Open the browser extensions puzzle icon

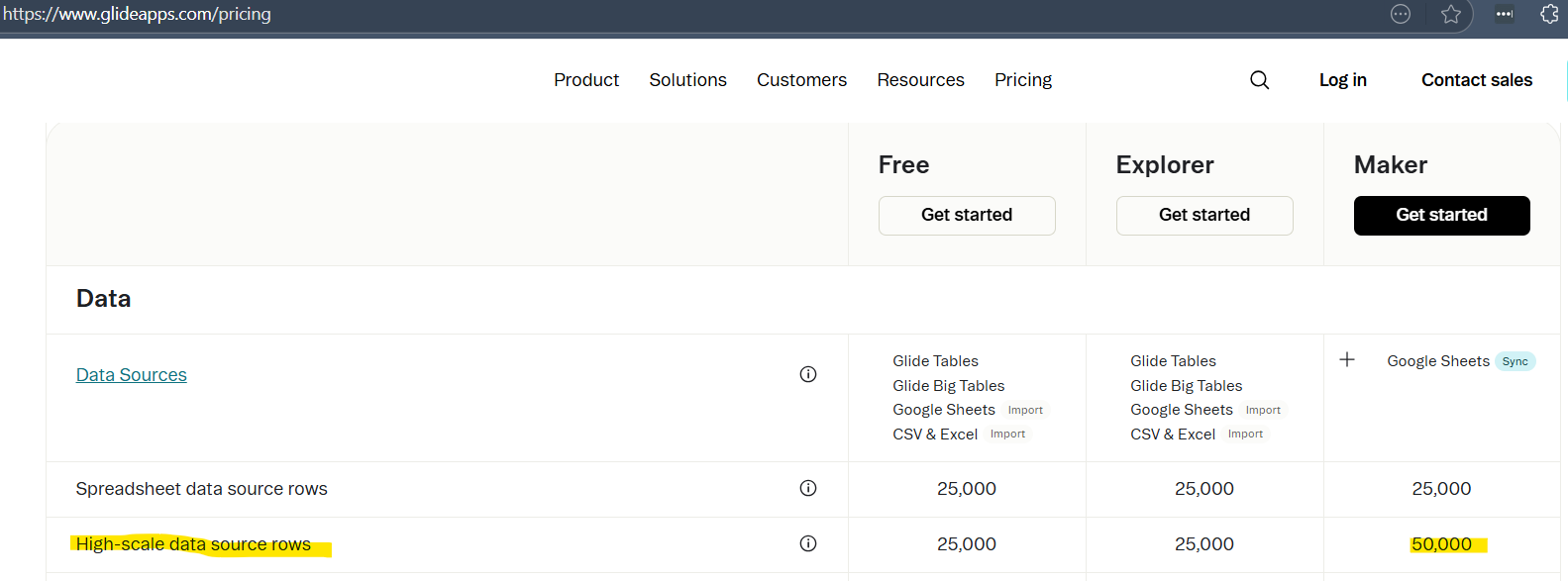[1549, 14]
